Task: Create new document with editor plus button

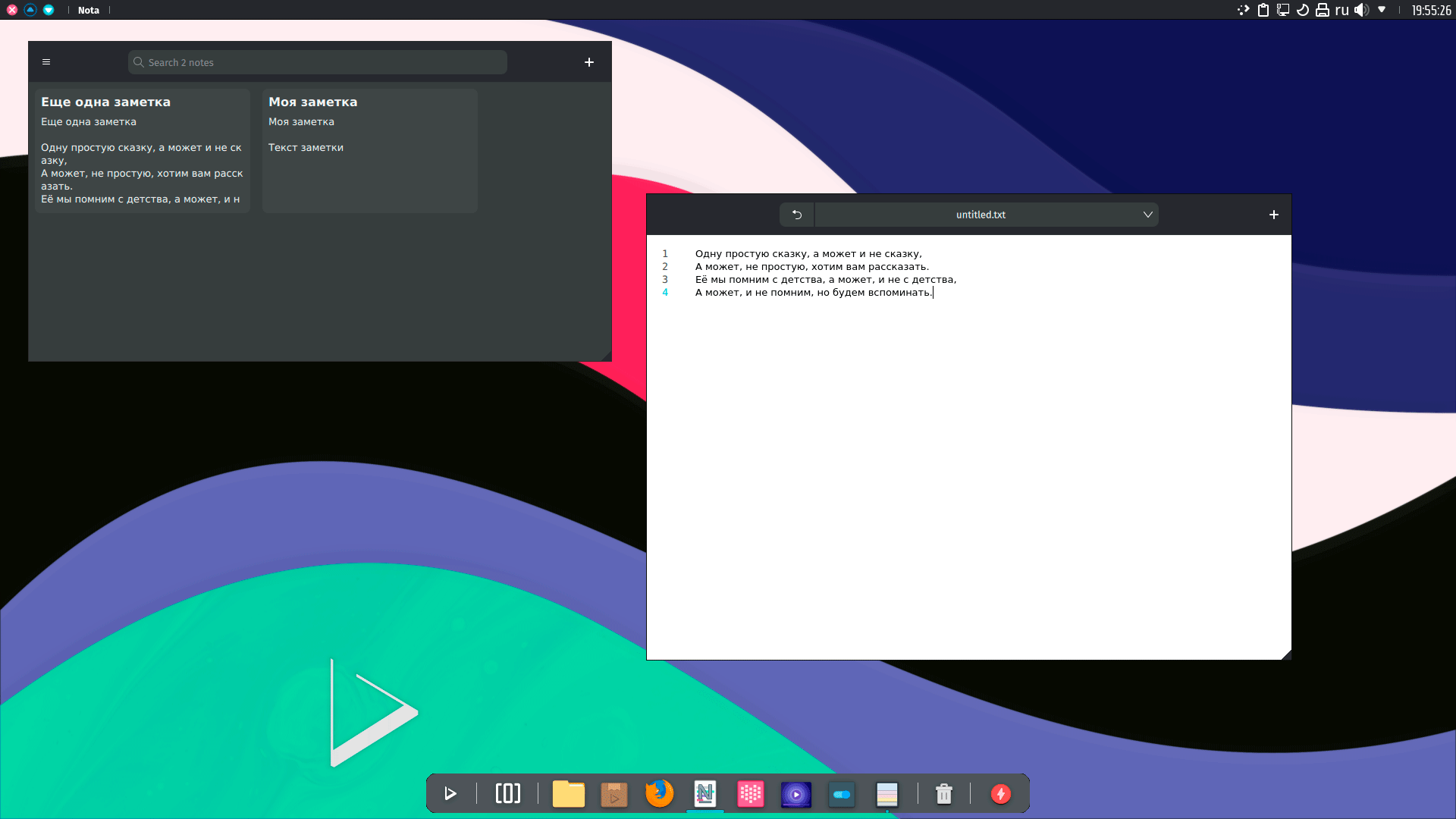Action: [1274, 215]
